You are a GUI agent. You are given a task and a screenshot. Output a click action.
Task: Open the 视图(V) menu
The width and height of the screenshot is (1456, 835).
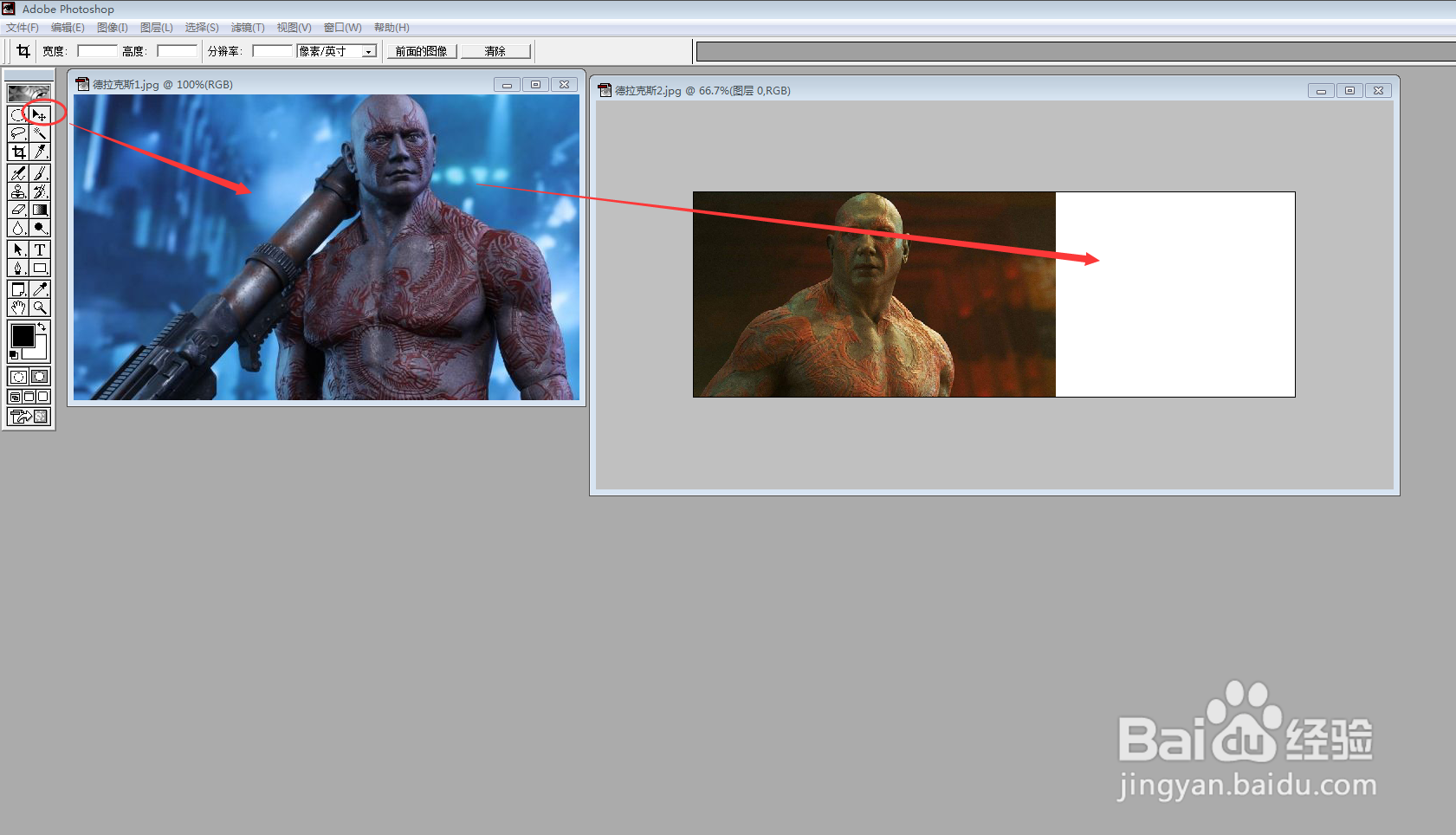pos(294,28)
